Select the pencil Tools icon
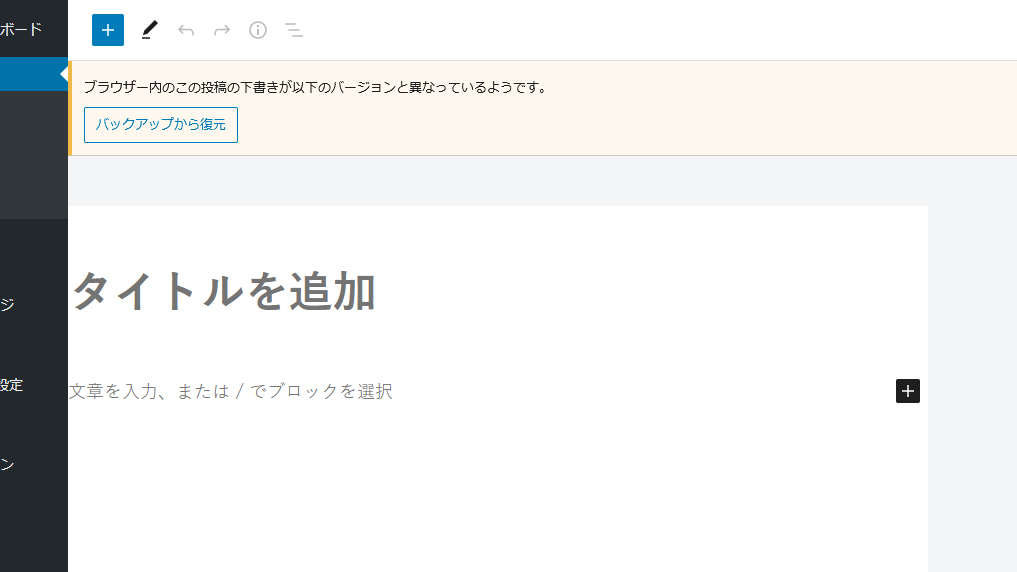This screenshot has height=572, width=1017. tap(150, 30)
